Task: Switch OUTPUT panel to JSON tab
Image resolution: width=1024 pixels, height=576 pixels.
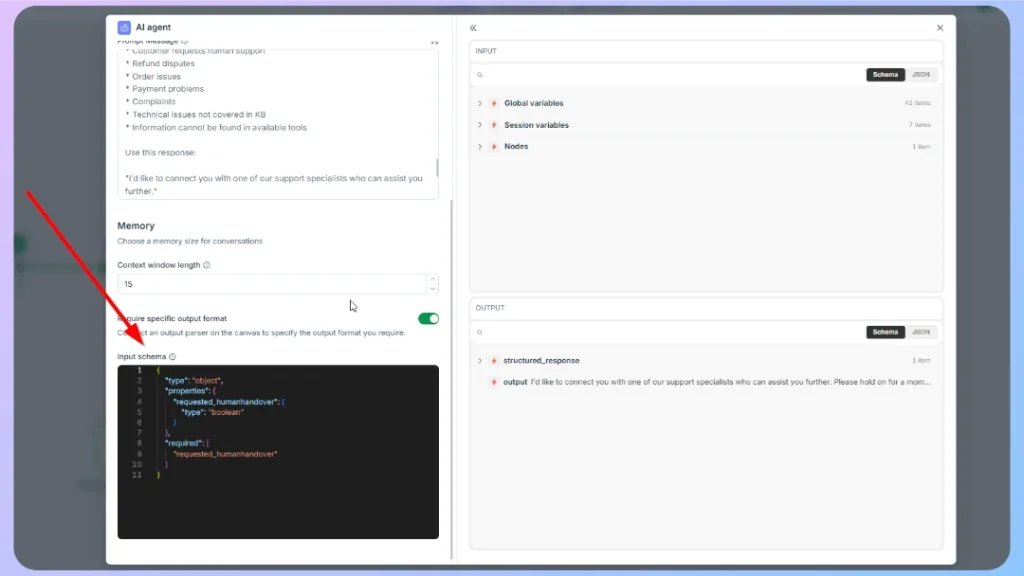Action: click(920, 332)
